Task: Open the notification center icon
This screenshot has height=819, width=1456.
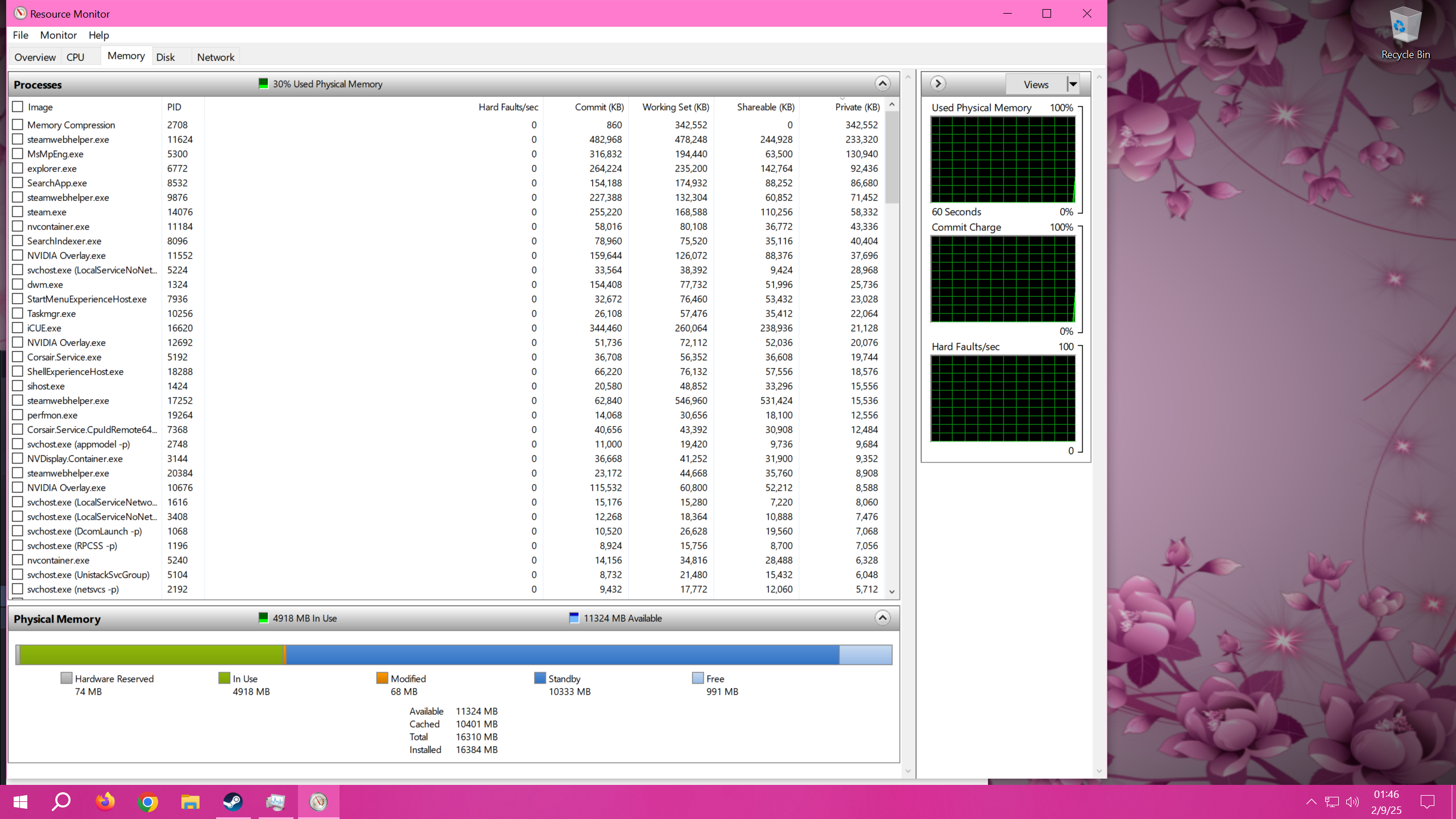Action: (1428, 802)
